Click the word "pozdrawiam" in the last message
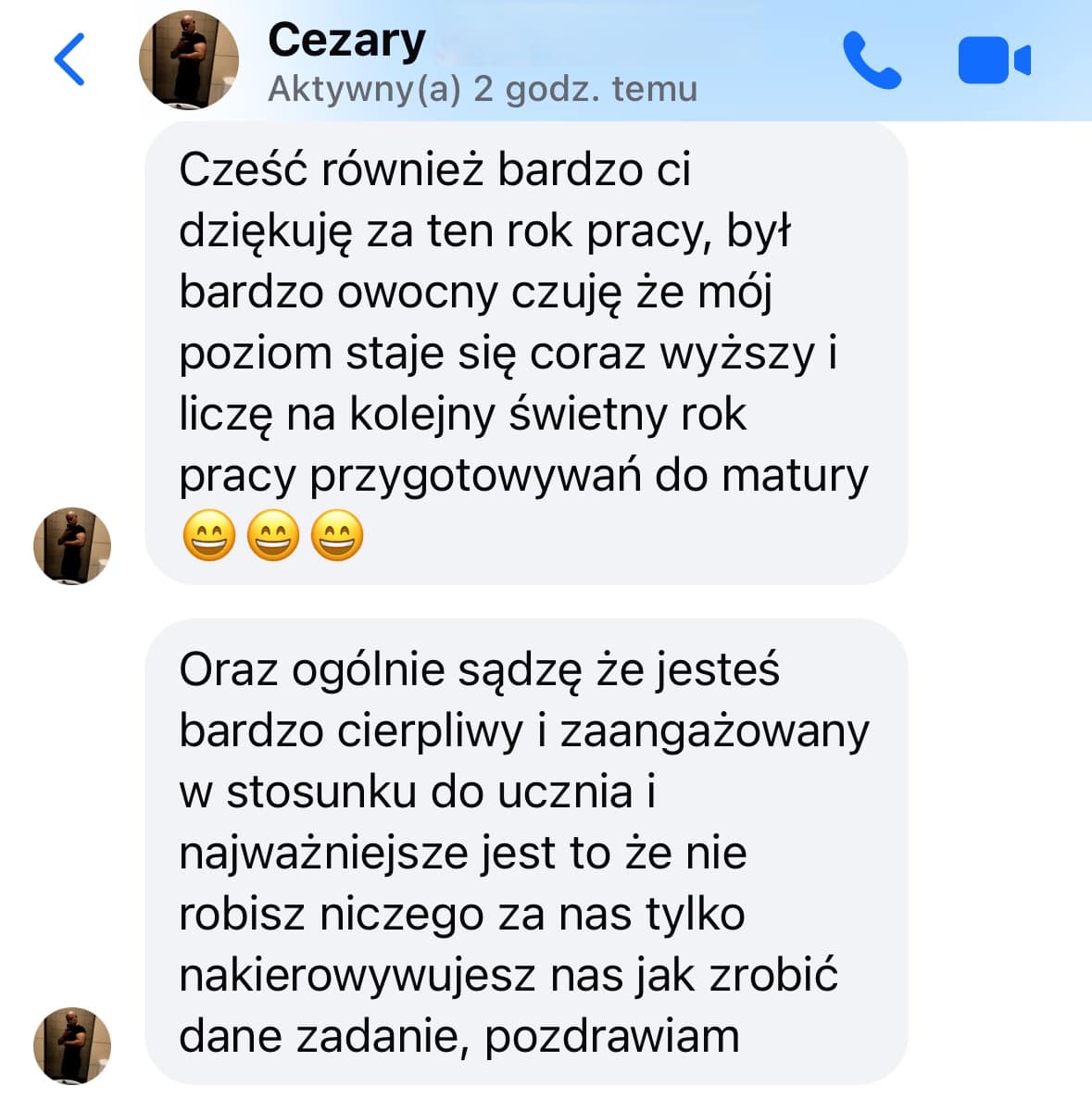 (612, 1037)
